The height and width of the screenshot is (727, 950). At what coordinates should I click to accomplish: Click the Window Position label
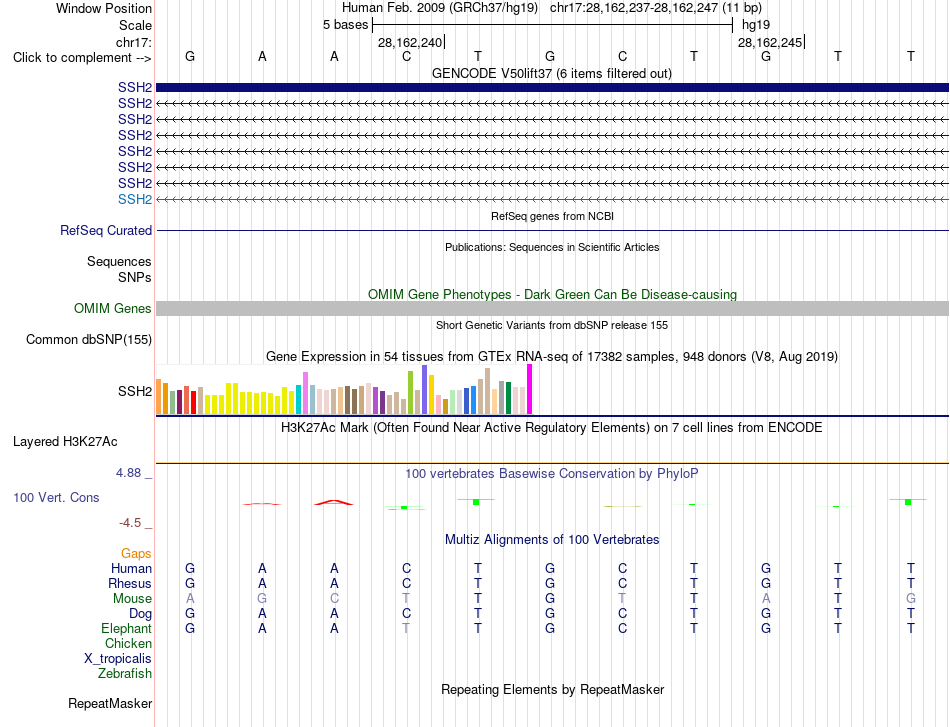(x=104, y=8)
